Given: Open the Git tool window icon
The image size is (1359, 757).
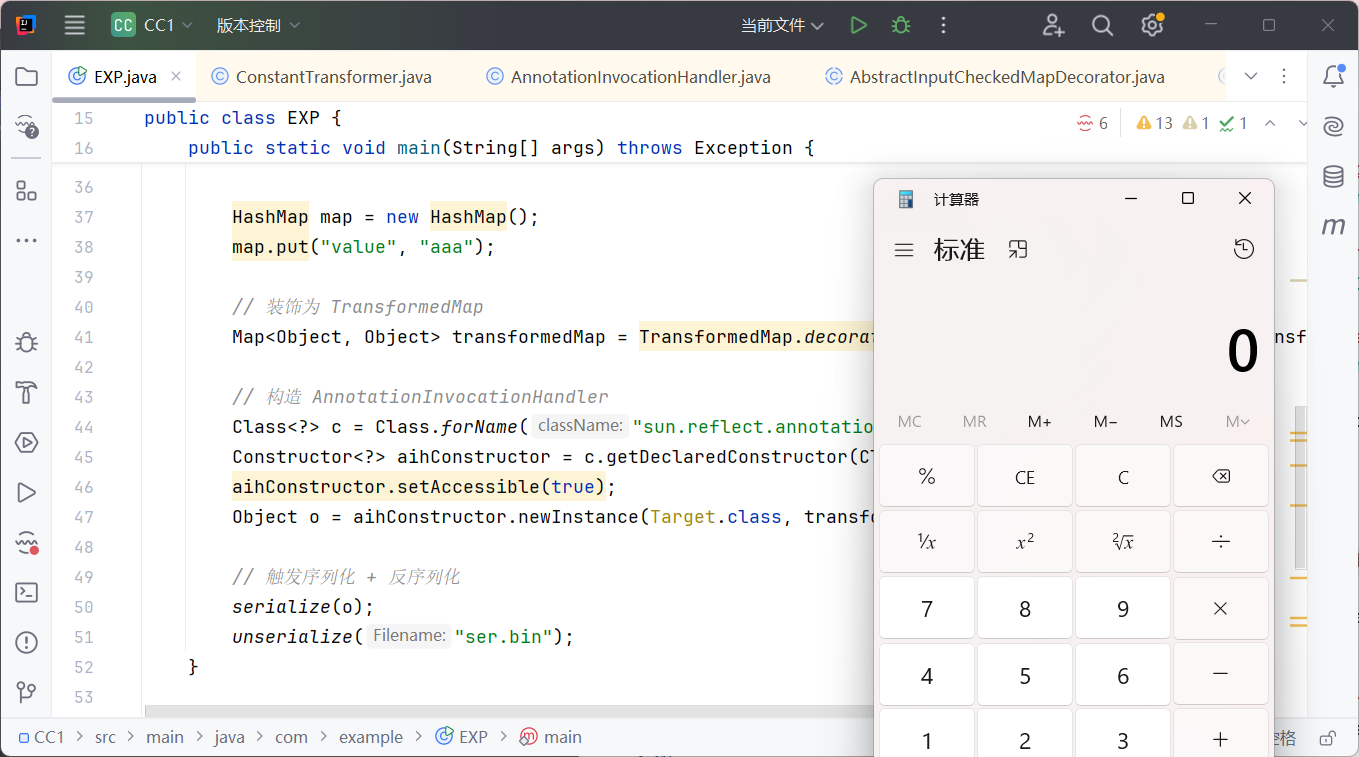Looking at the screenshot, I should point(26,692).
